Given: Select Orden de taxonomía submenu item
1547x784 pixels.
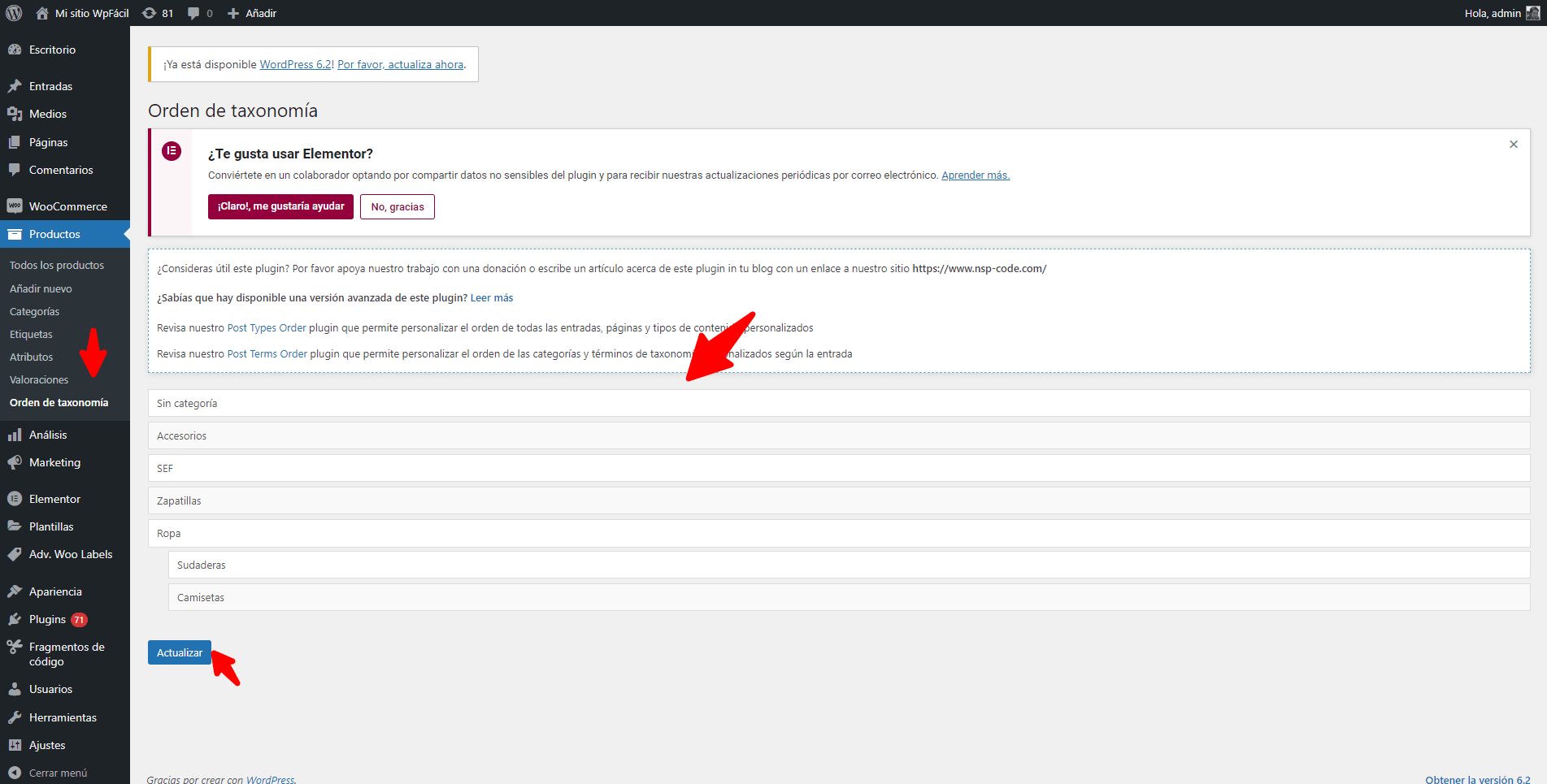Looking at the screenshot, I should [x=59, y=402].
